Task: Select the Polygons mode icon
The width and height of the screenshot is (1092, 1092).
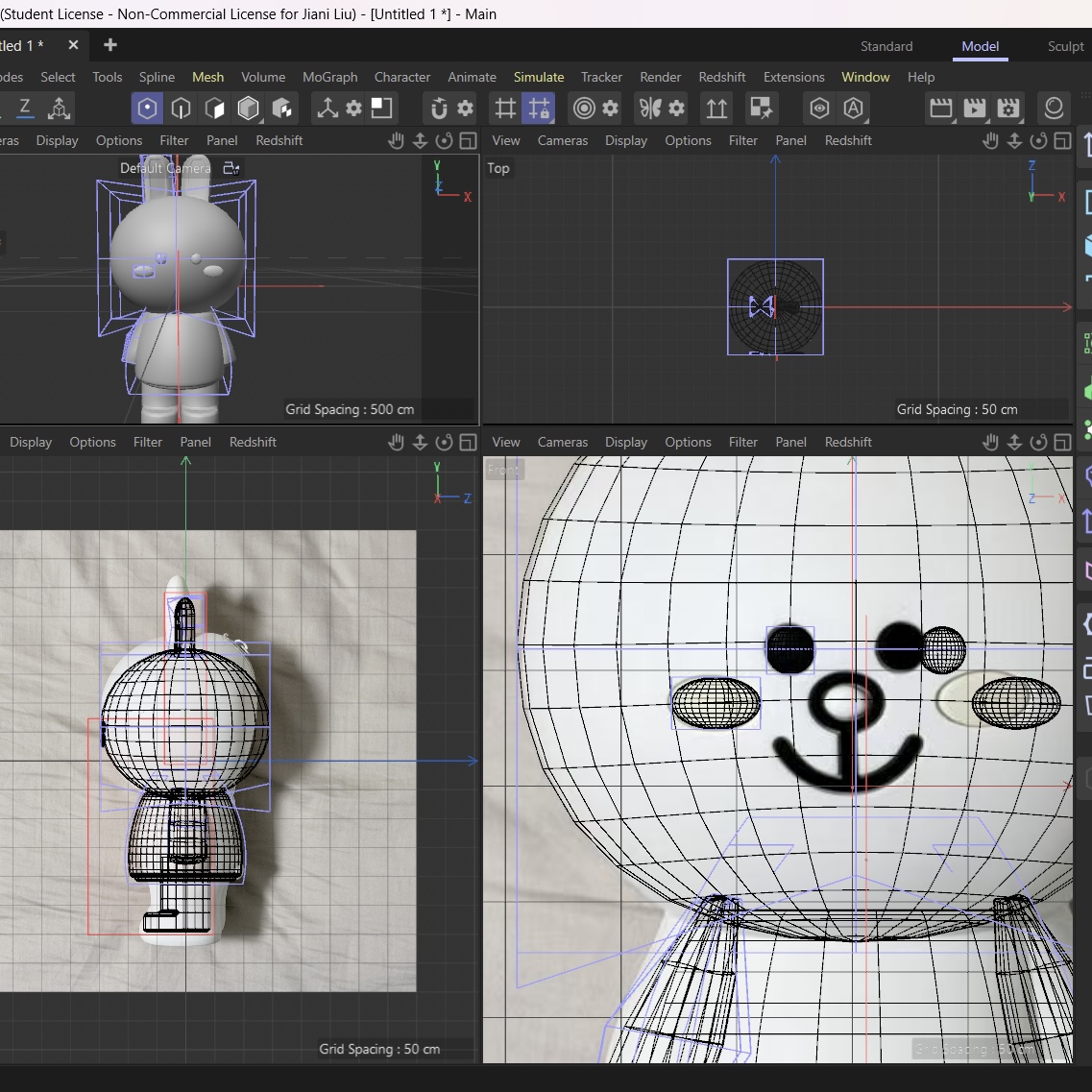Action: tap(214, 108)
